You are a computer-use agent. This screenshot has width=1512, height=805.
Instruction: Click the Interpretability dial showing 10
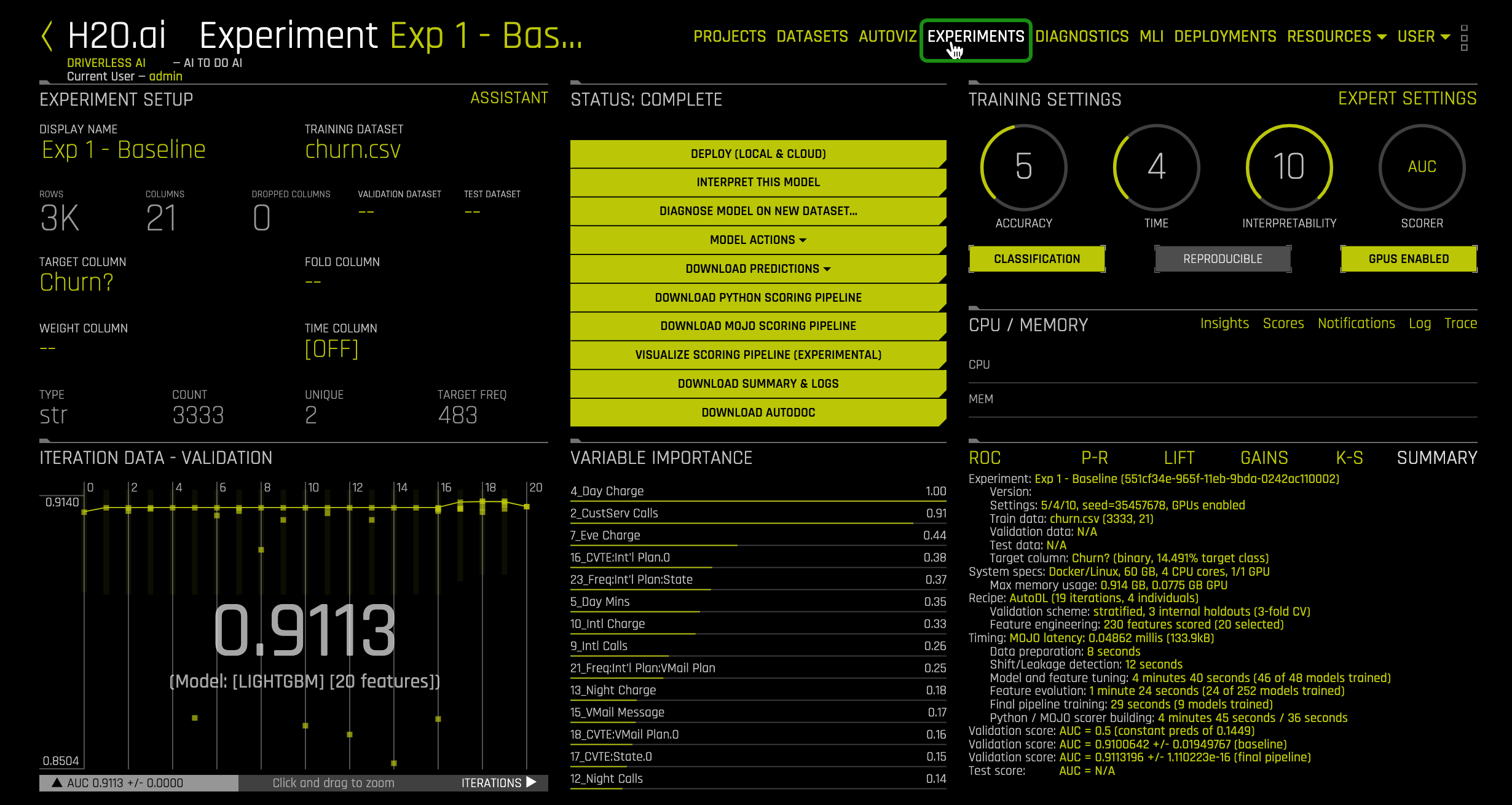click(1289, 167)
